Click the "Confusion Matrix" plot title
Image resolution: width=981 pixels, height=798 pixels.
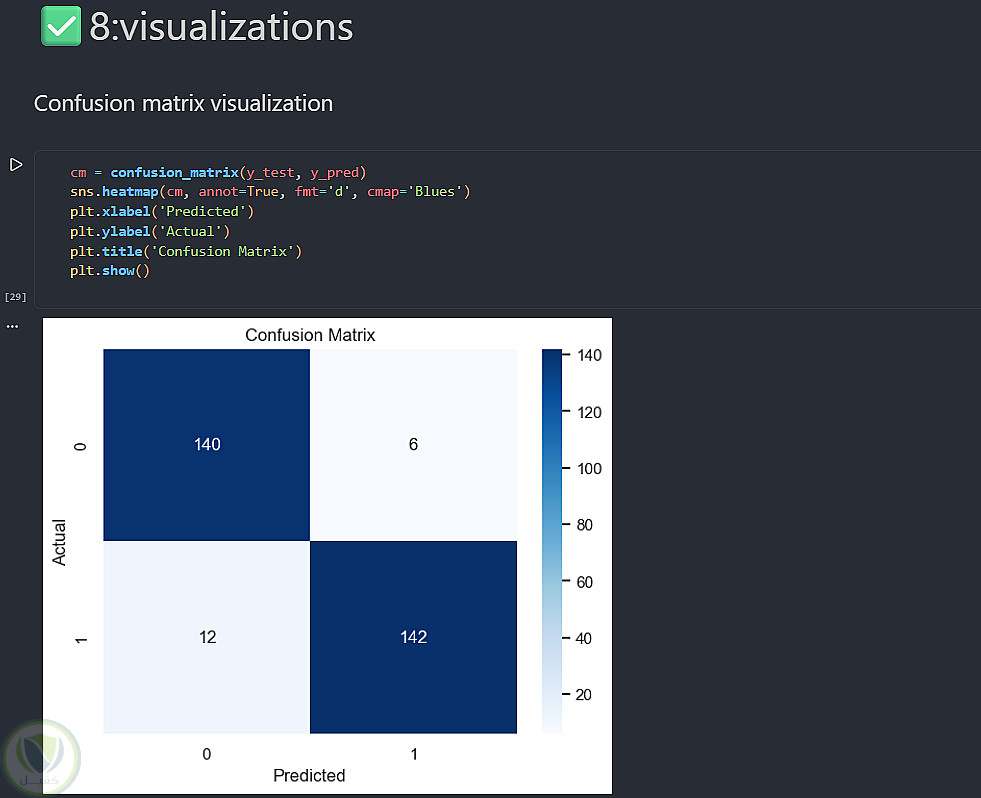310,335
